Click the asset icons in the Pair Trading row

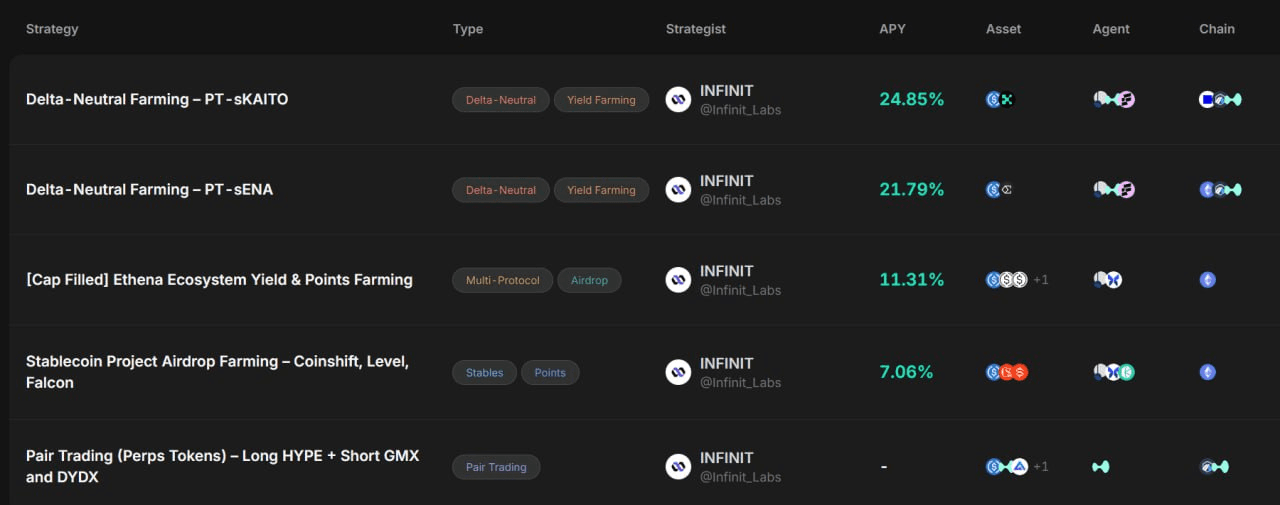click(1007, 466)
